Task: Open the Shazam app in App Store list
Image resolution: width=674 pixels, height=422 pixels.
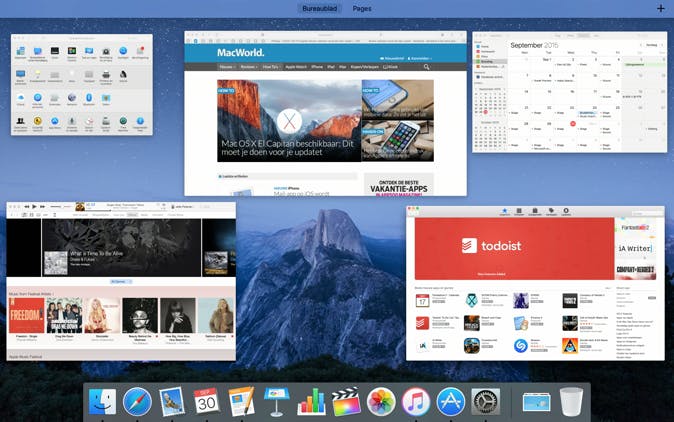Action: (521, 346)
